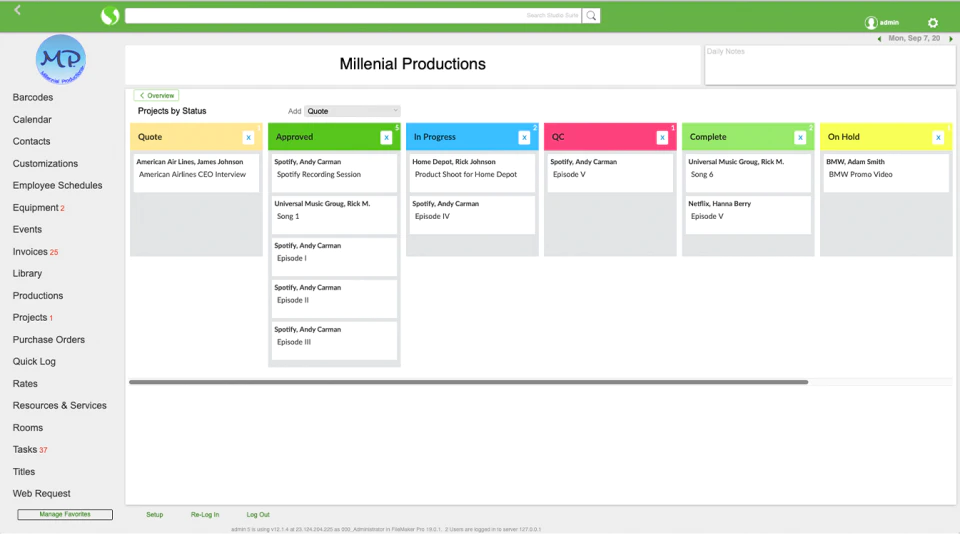
Task: Open the BMW Promo Video card
Action: pos(886,173)
